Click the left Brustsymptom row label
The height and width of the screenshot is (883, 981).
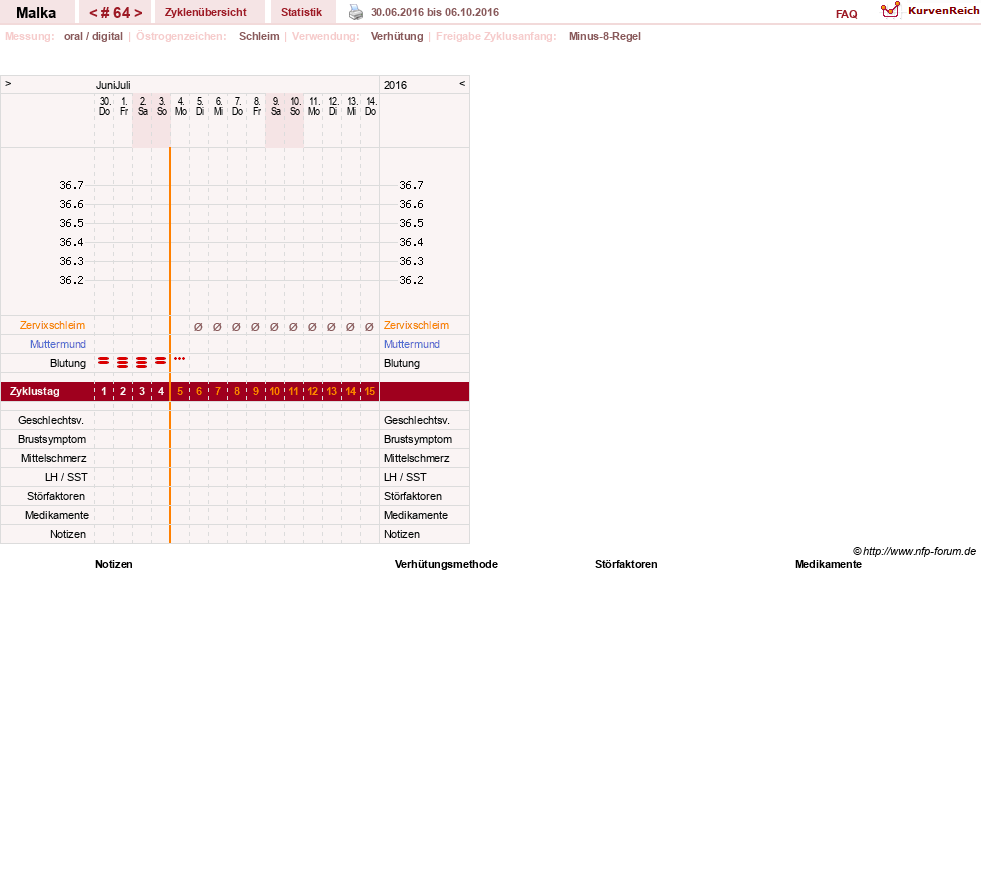click(52, 439)
